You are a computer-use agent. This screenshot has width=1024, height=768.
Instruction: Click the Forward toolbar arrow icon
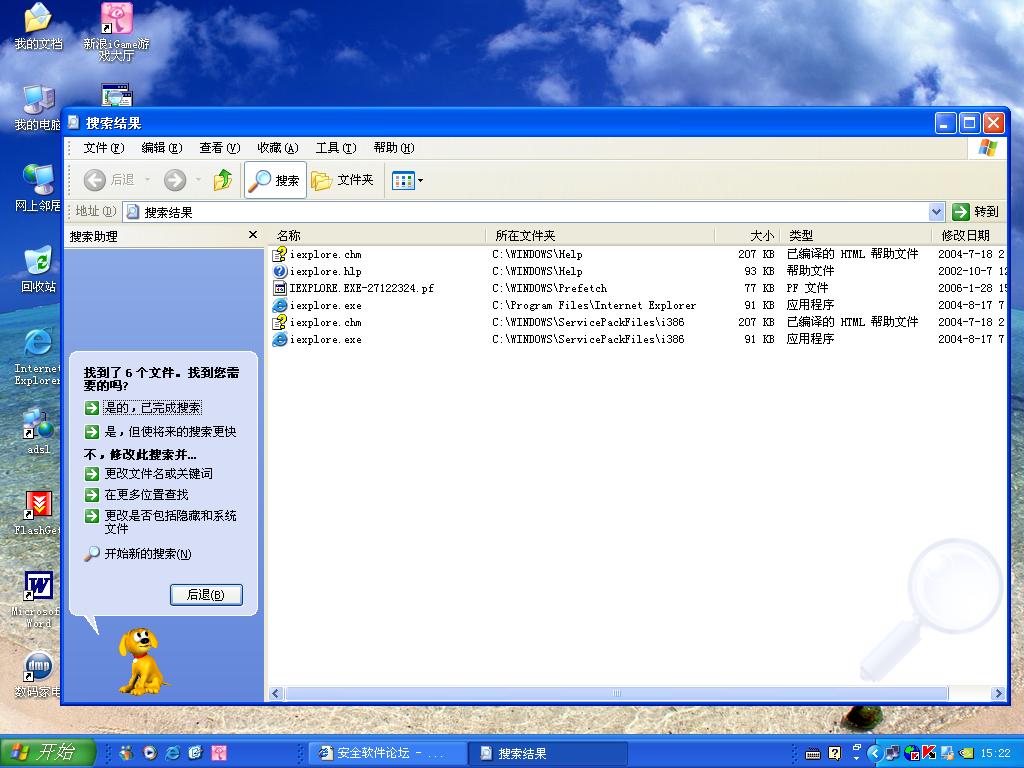(x=175, y=180)
